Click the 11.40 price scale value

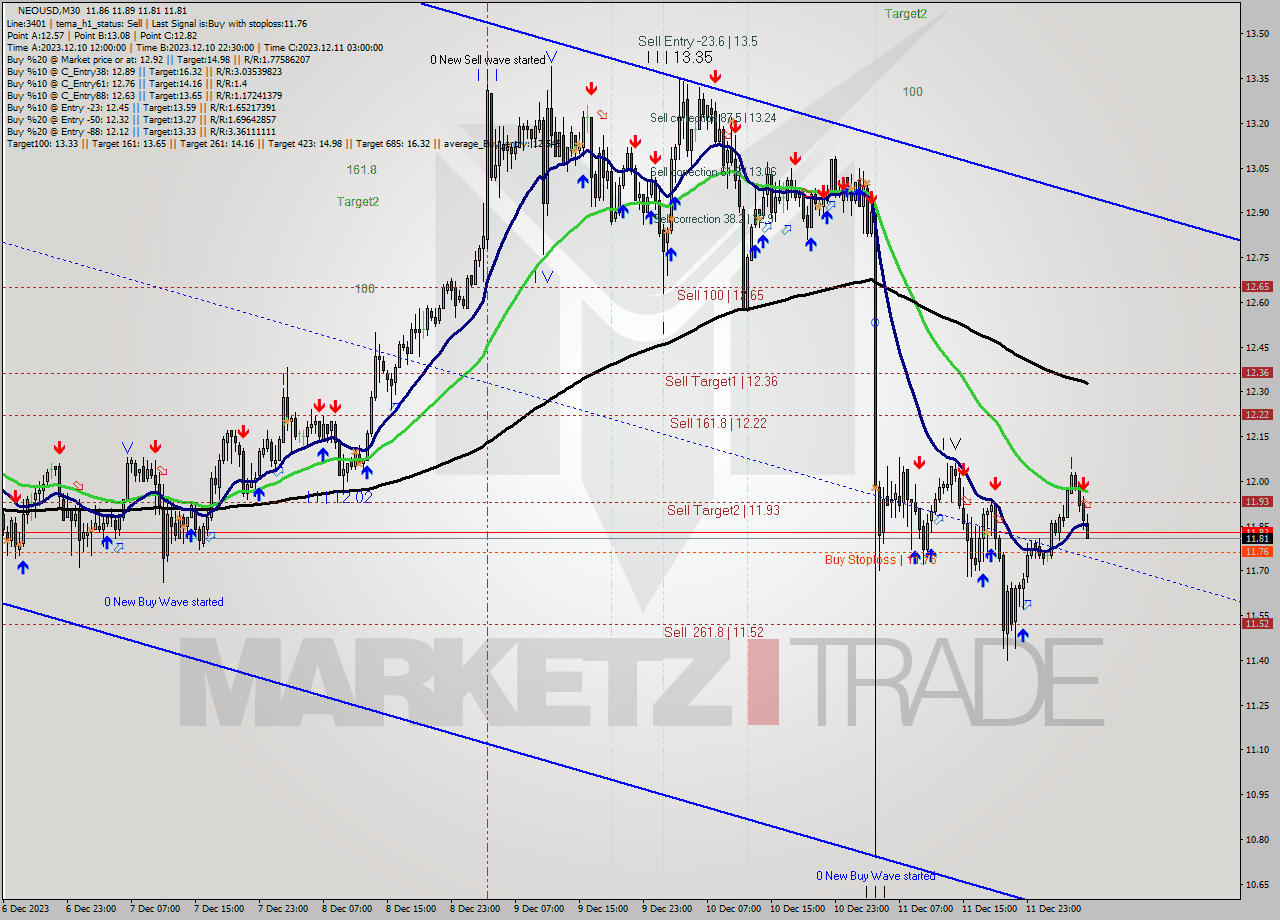pos(1257,660)
